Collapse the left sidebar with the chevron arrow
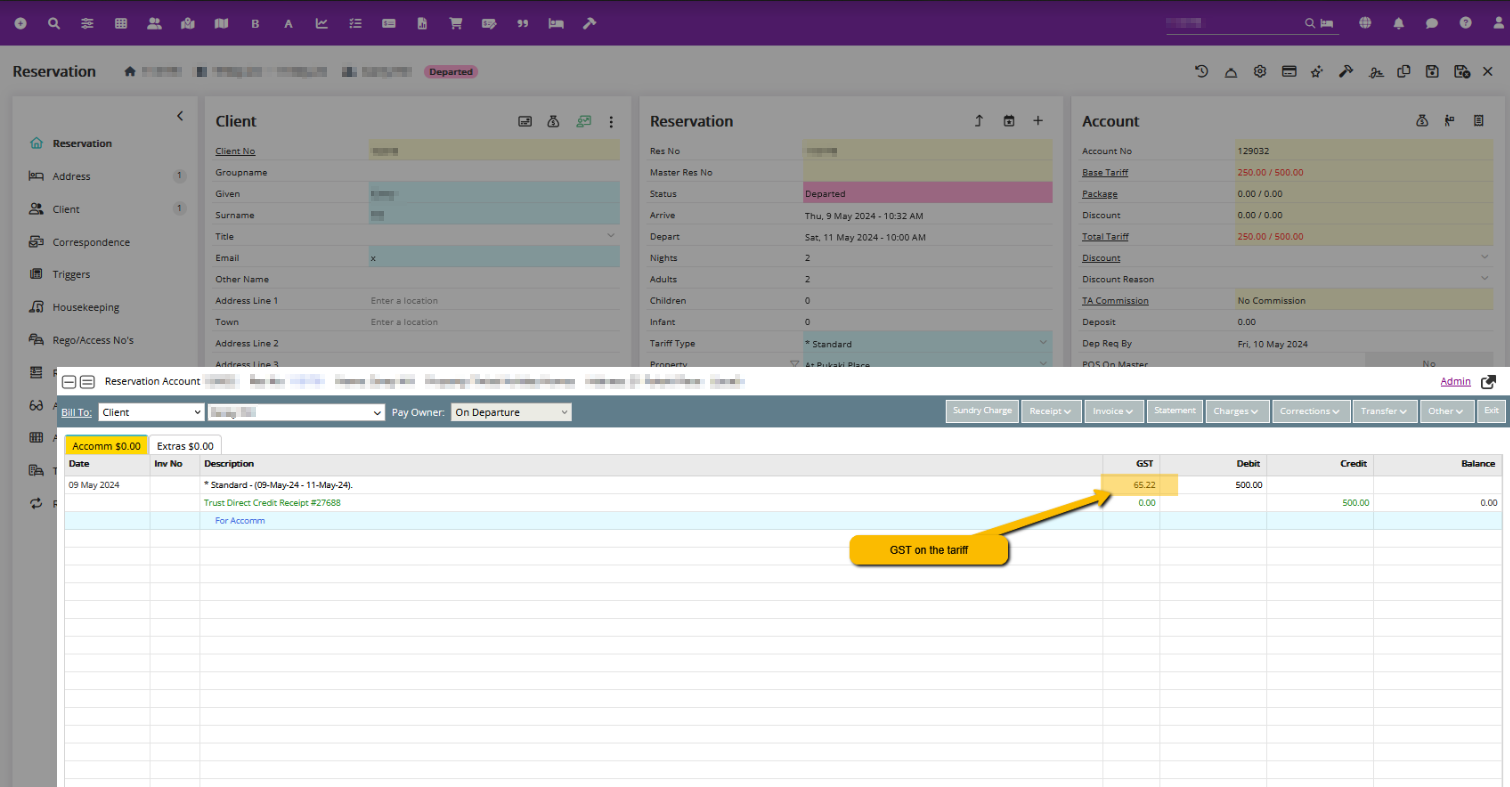The height and width of the screenshot is (787, 1510). [180, 116]
